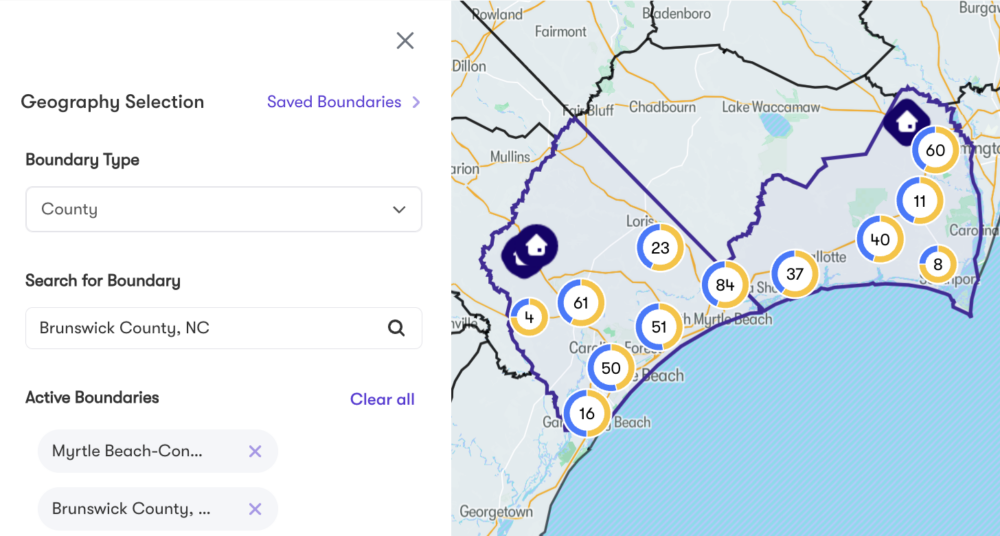
Task: Clear all active boundaries
Action: [x=382, y=399]
